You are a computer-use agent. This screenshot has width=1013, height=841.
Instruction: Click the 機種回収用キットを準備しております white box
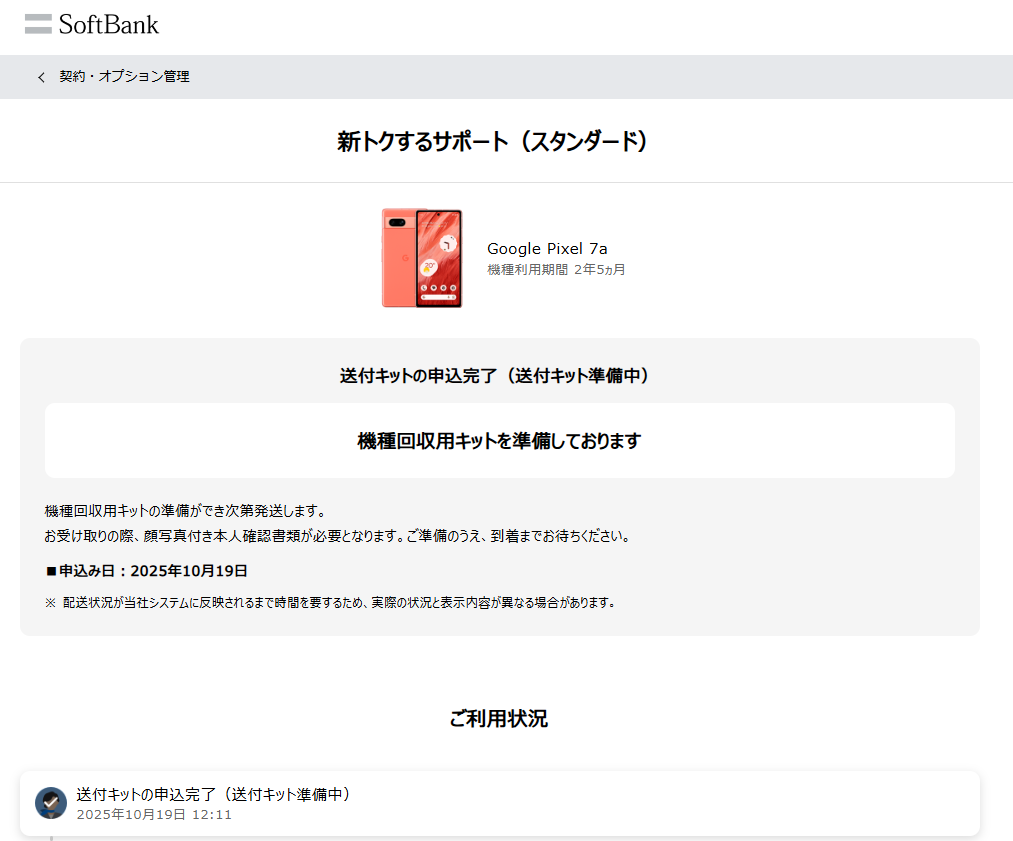point(499,441)
